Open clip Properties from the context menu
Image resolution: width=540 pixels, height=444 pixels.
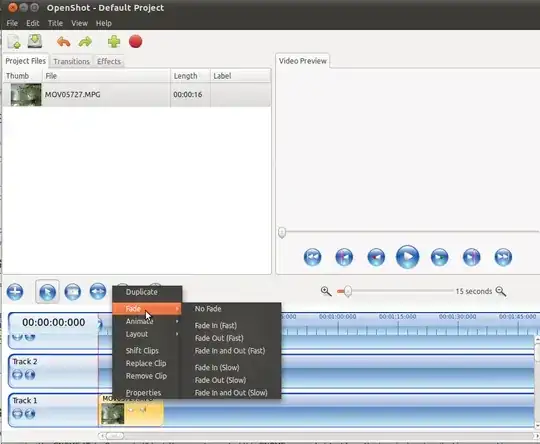[147, 393]
